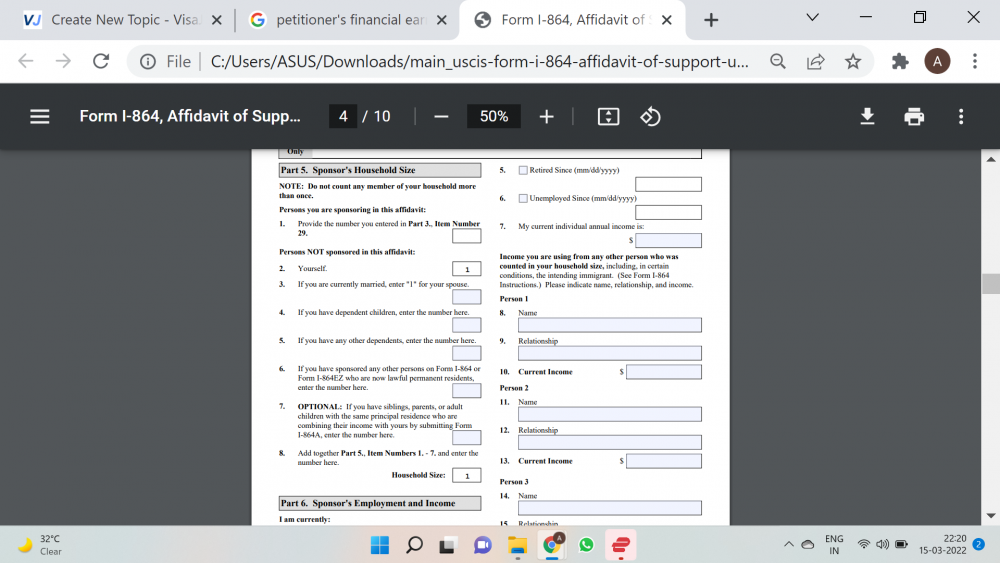Open Chrome three-dot menu
The width and height of the screenshot is (1000, 563).
coord(974,61)
